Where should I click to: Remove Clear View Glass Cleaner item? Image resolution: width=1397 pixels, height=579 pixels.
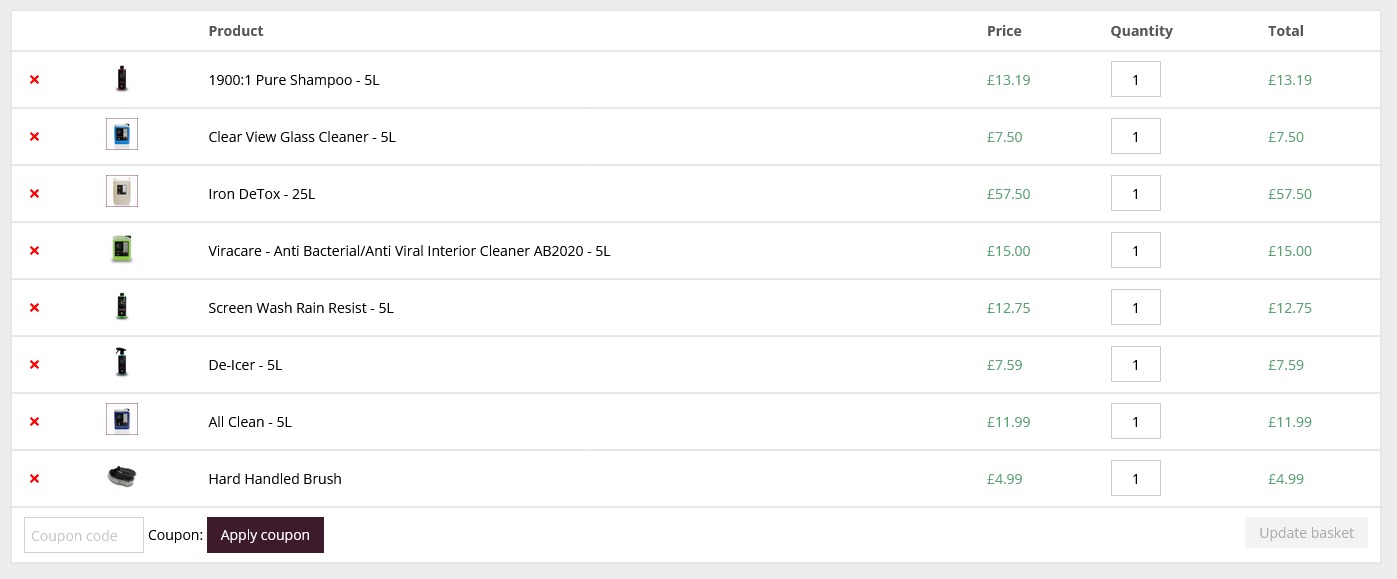pyautogui.click(x=34, y=136)
